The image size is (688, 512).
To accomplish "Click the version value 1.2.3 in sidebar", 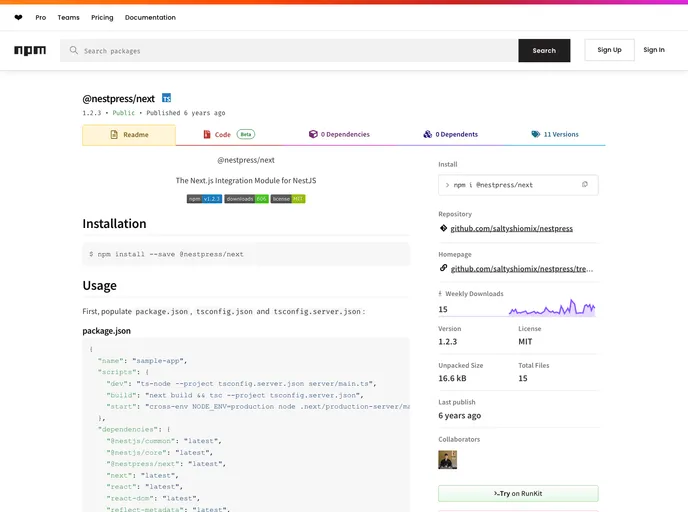I will pos(448,342).
